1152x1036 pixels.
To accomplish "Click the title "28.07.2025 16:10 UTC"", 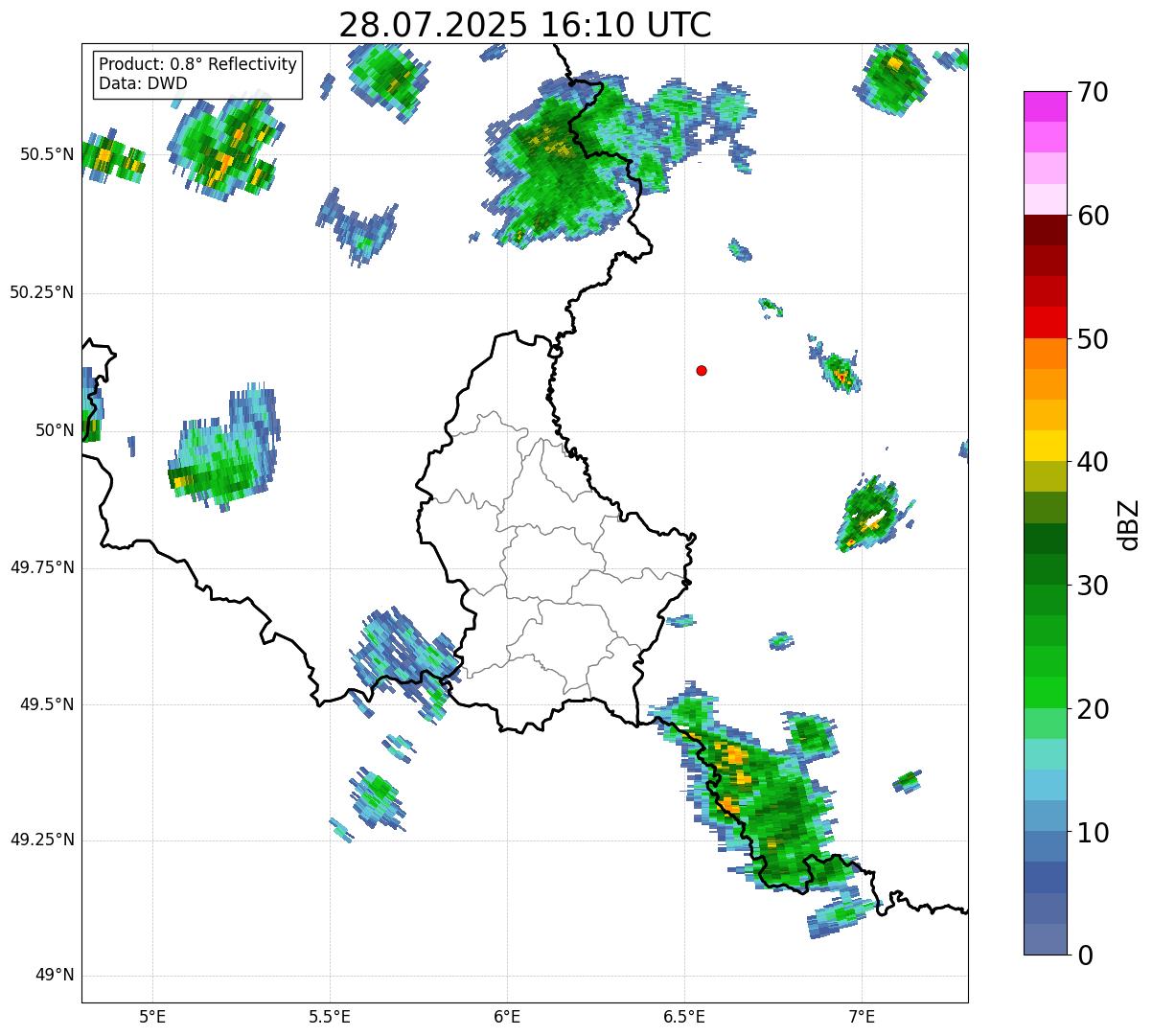I will [525, 24].
